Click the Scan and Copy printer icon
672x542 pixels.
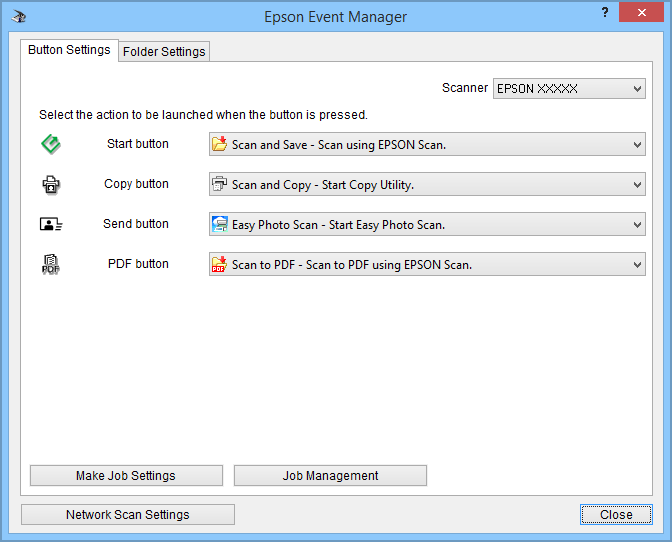coord(219,184)
